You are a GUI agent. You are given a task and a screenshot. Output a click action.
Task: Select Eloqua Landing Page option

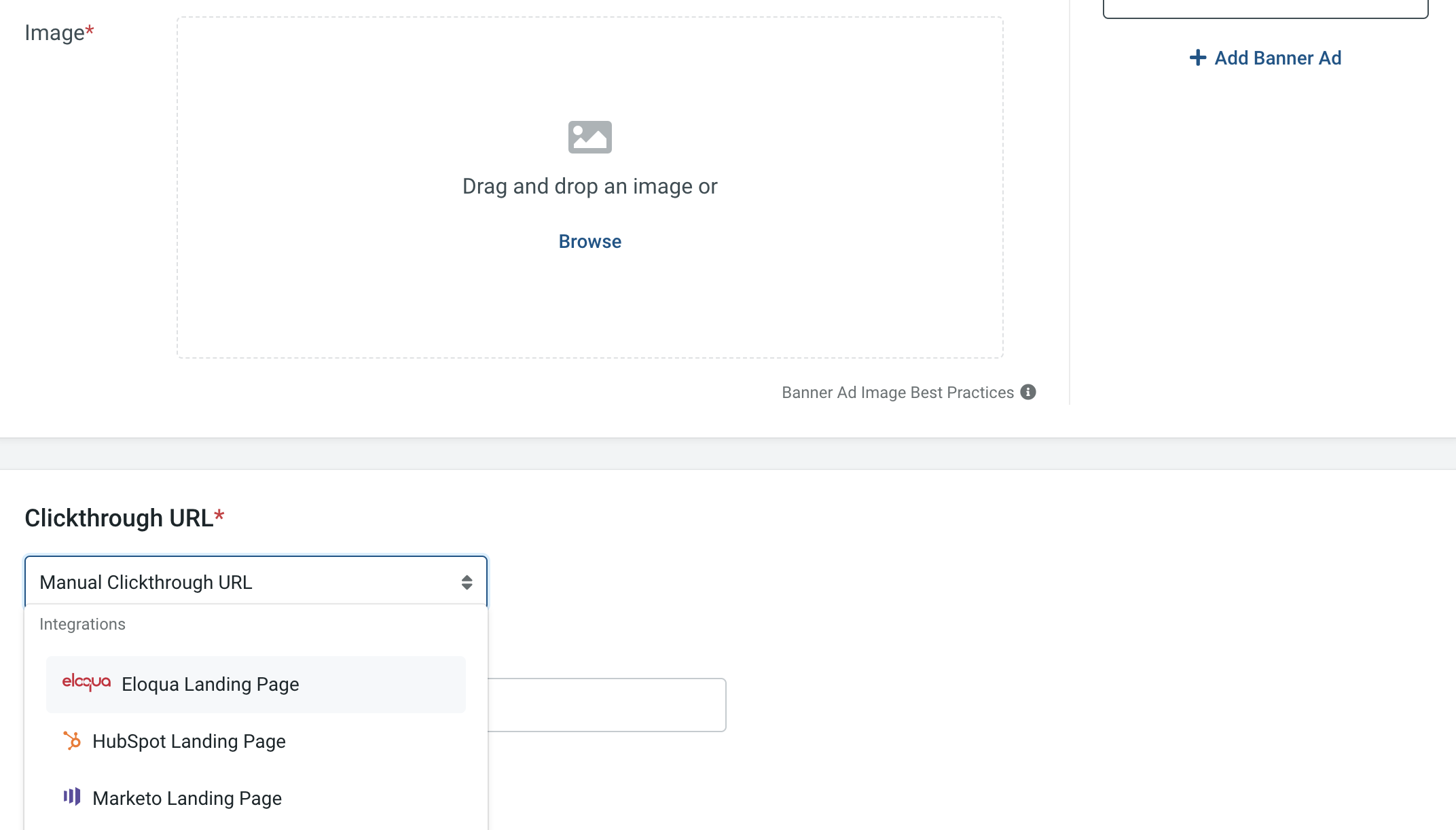pyautogui.click(x=256, y=684)
